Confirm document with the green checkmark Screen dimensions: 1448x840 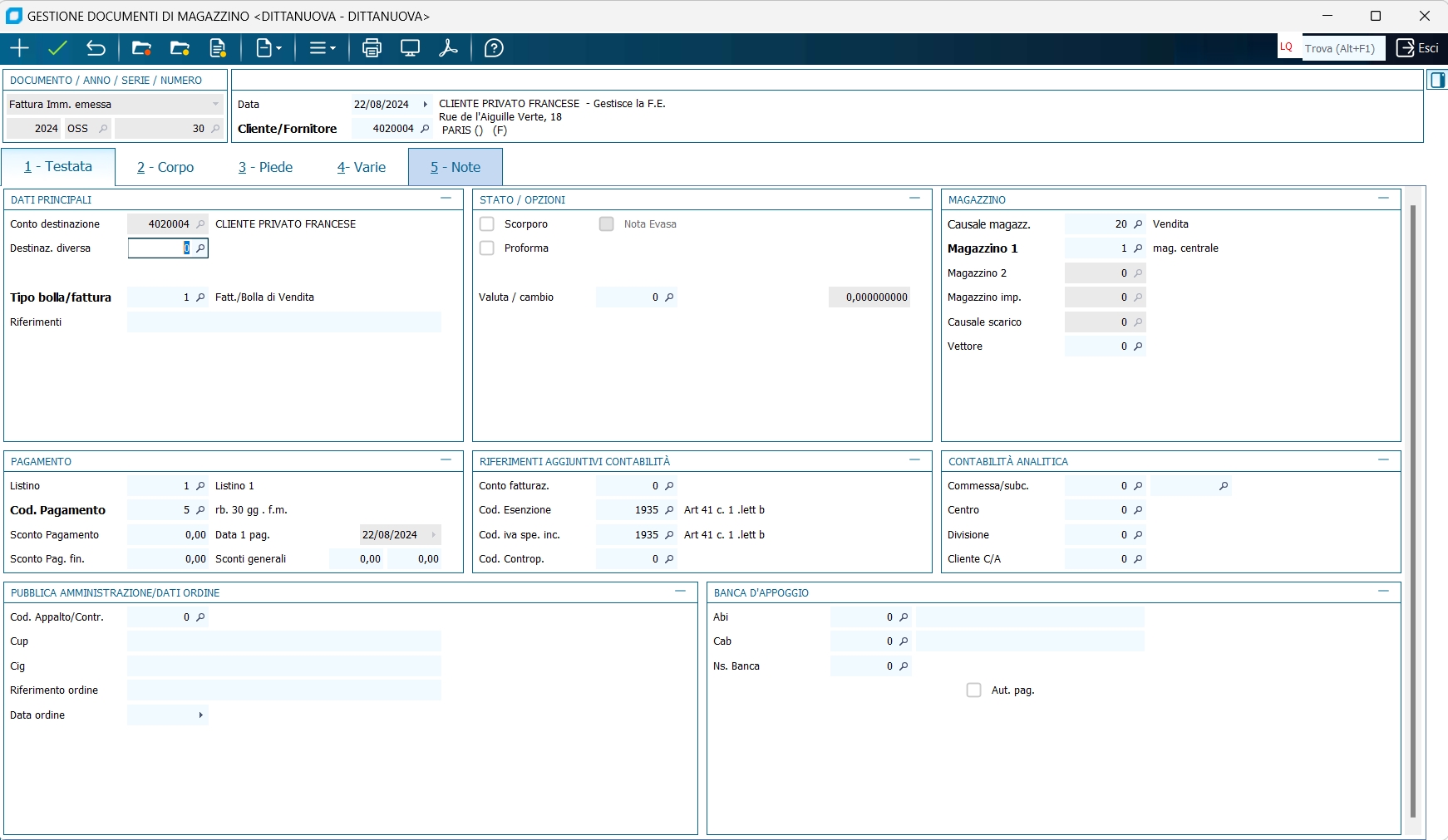tap(57, 48)
